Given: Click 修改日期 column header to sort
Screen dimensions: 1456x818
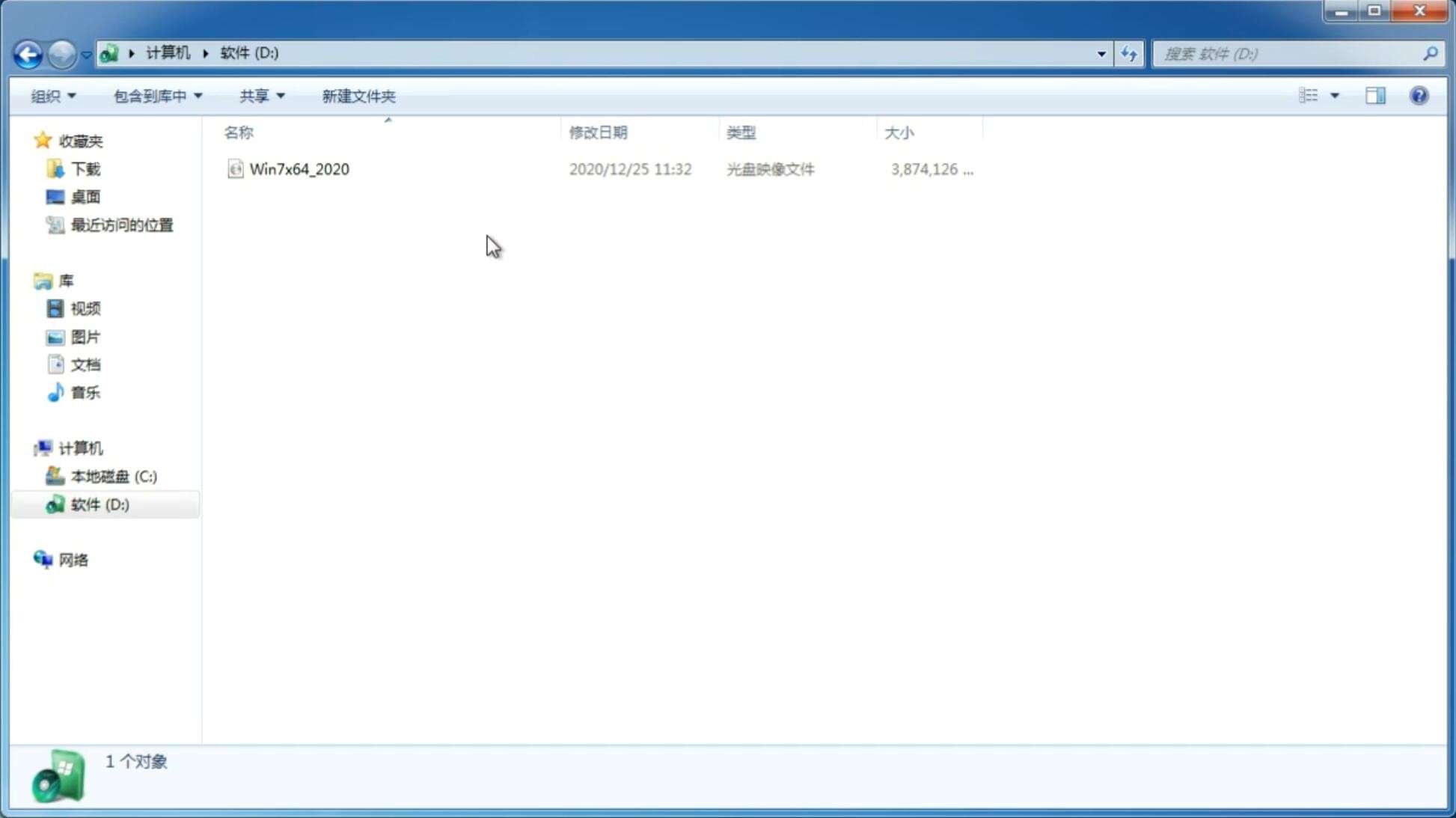Looking at the screenshot, I should click(598, 132).
